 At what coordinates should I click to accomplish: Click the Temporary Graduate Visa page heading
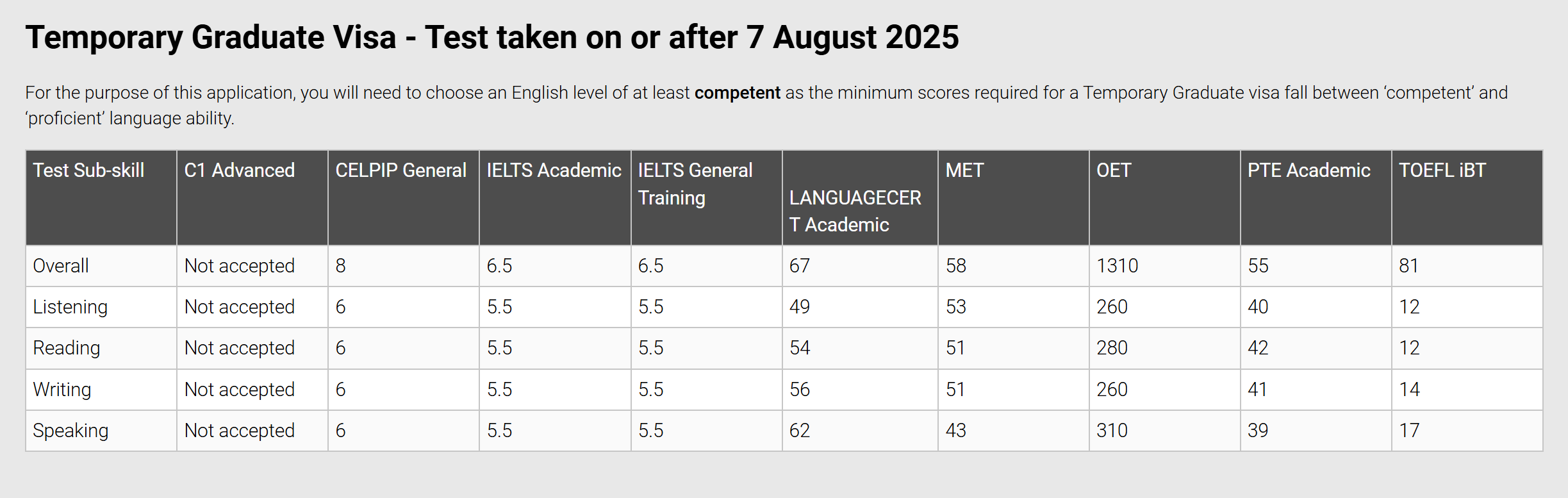pos(492,37)
